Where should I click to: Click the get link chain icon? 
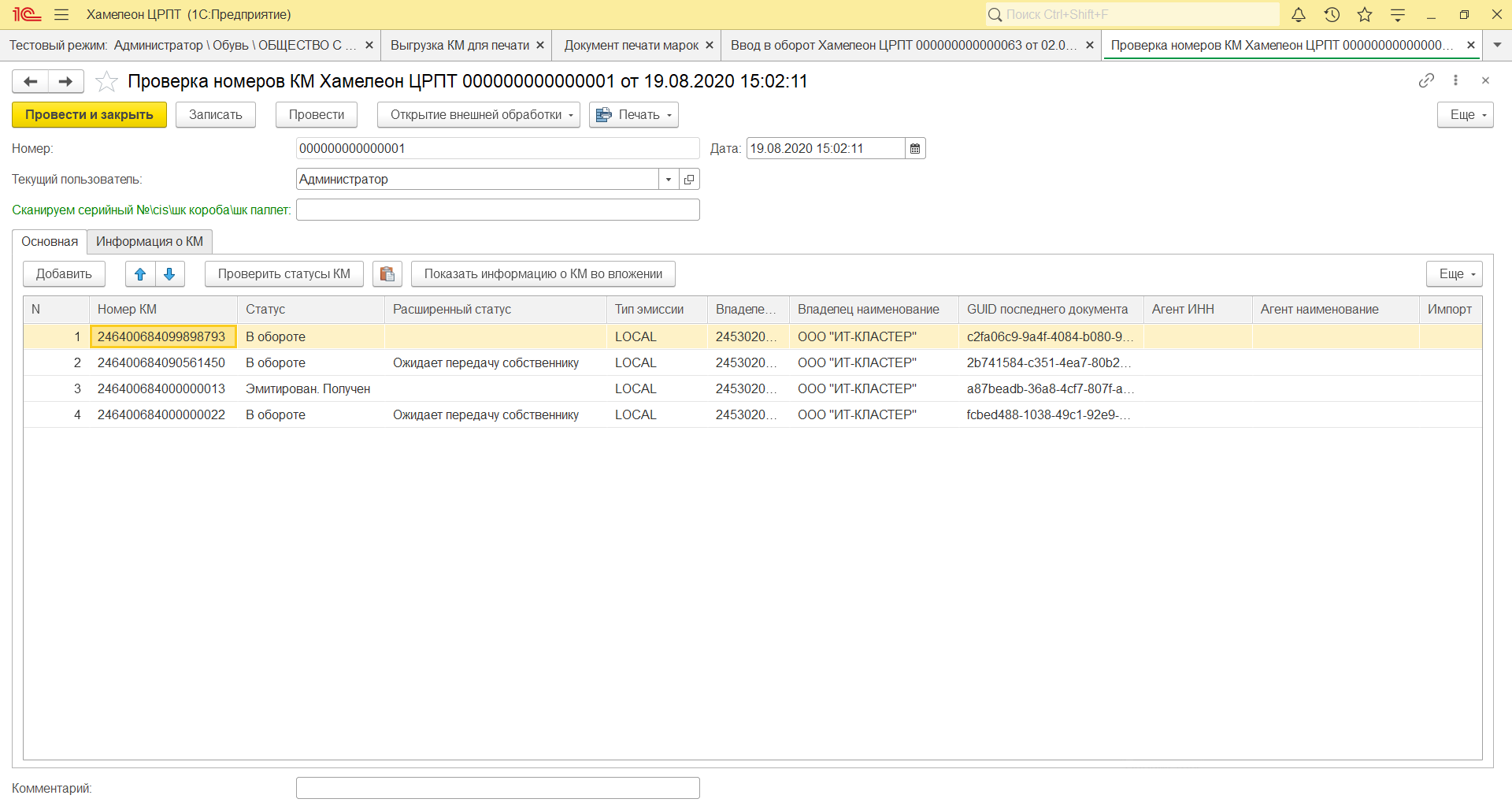tap(1426, 80)
